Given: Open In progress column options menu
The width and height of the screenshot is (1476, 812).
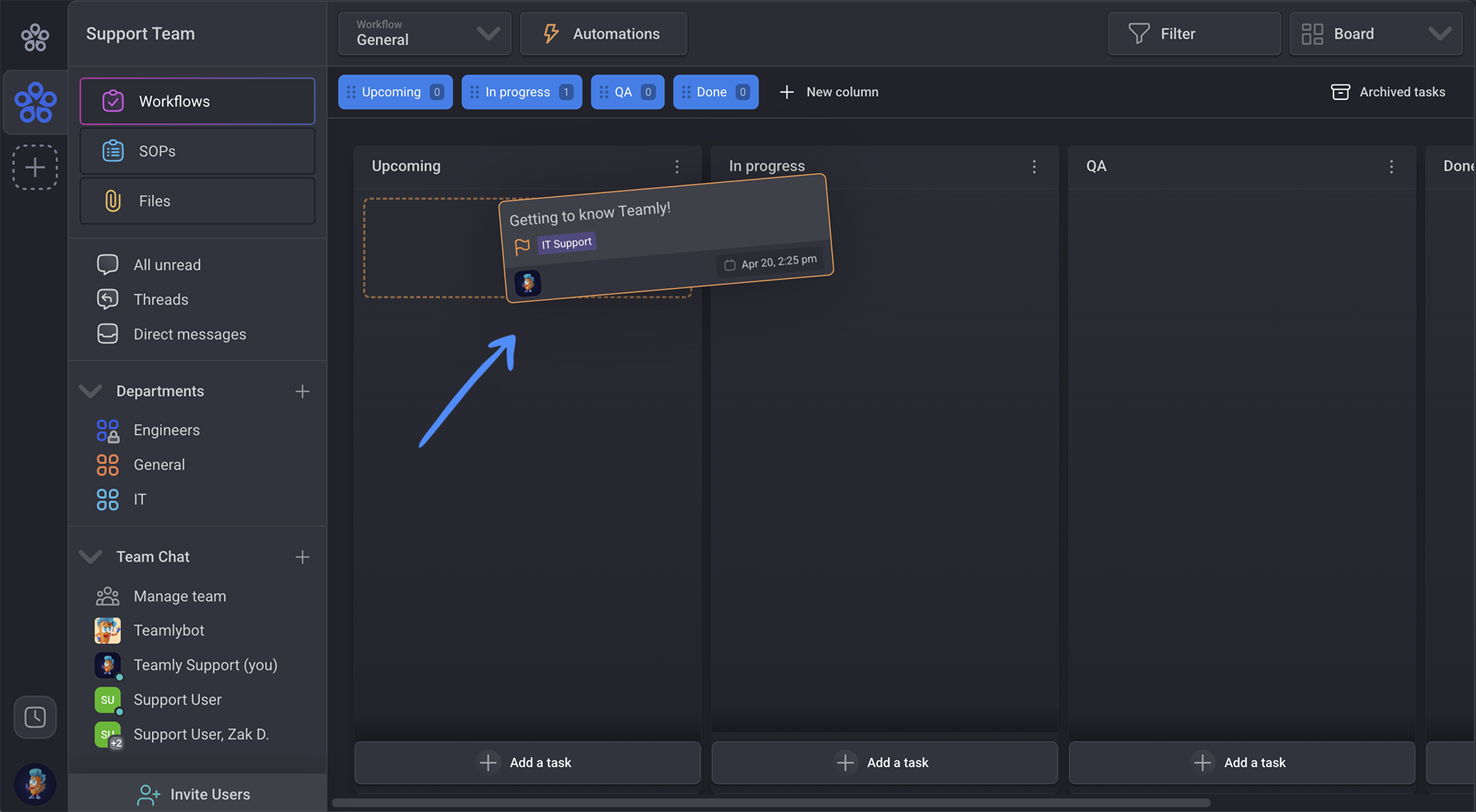Looking at the screenshot, I should 1034,167.
